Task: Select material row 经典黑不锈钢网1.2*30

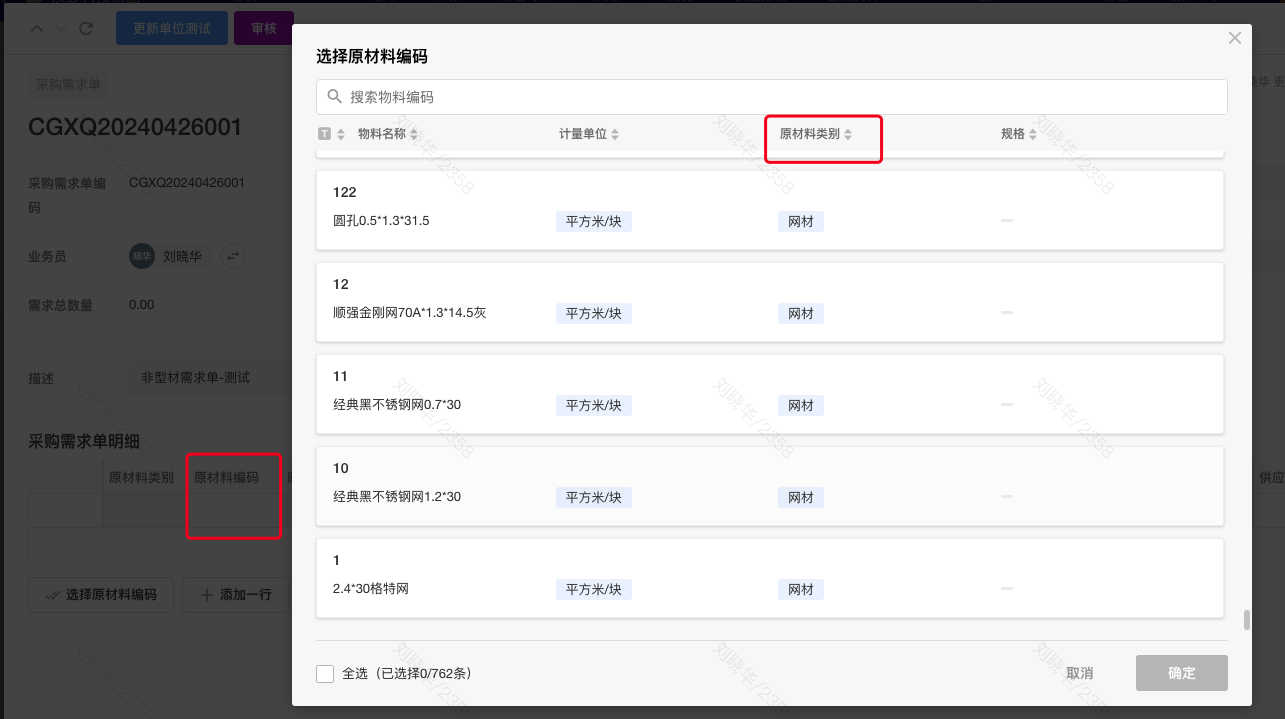Action: coord(770,486)
